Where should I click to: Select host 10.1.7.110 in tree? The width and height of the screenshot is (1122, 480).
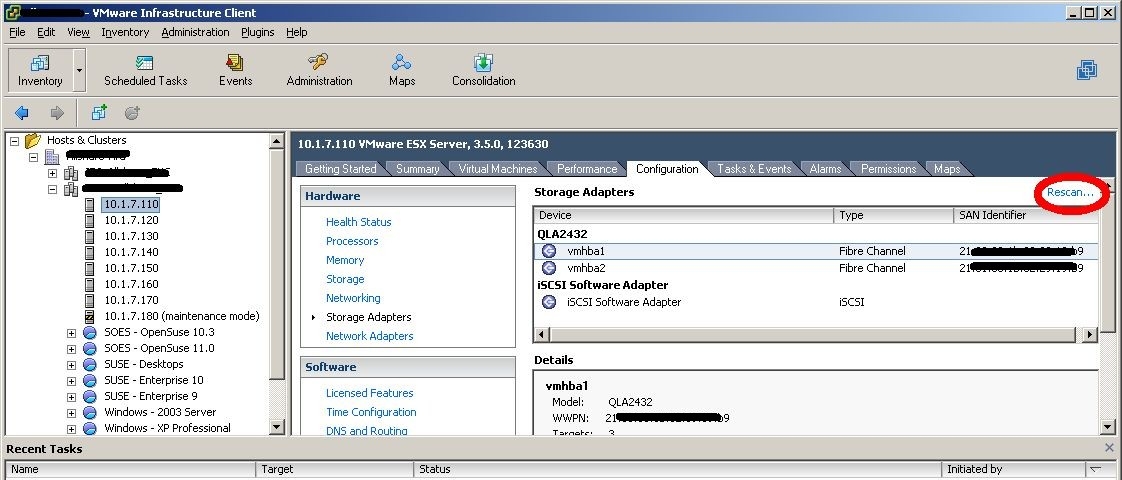132,204
